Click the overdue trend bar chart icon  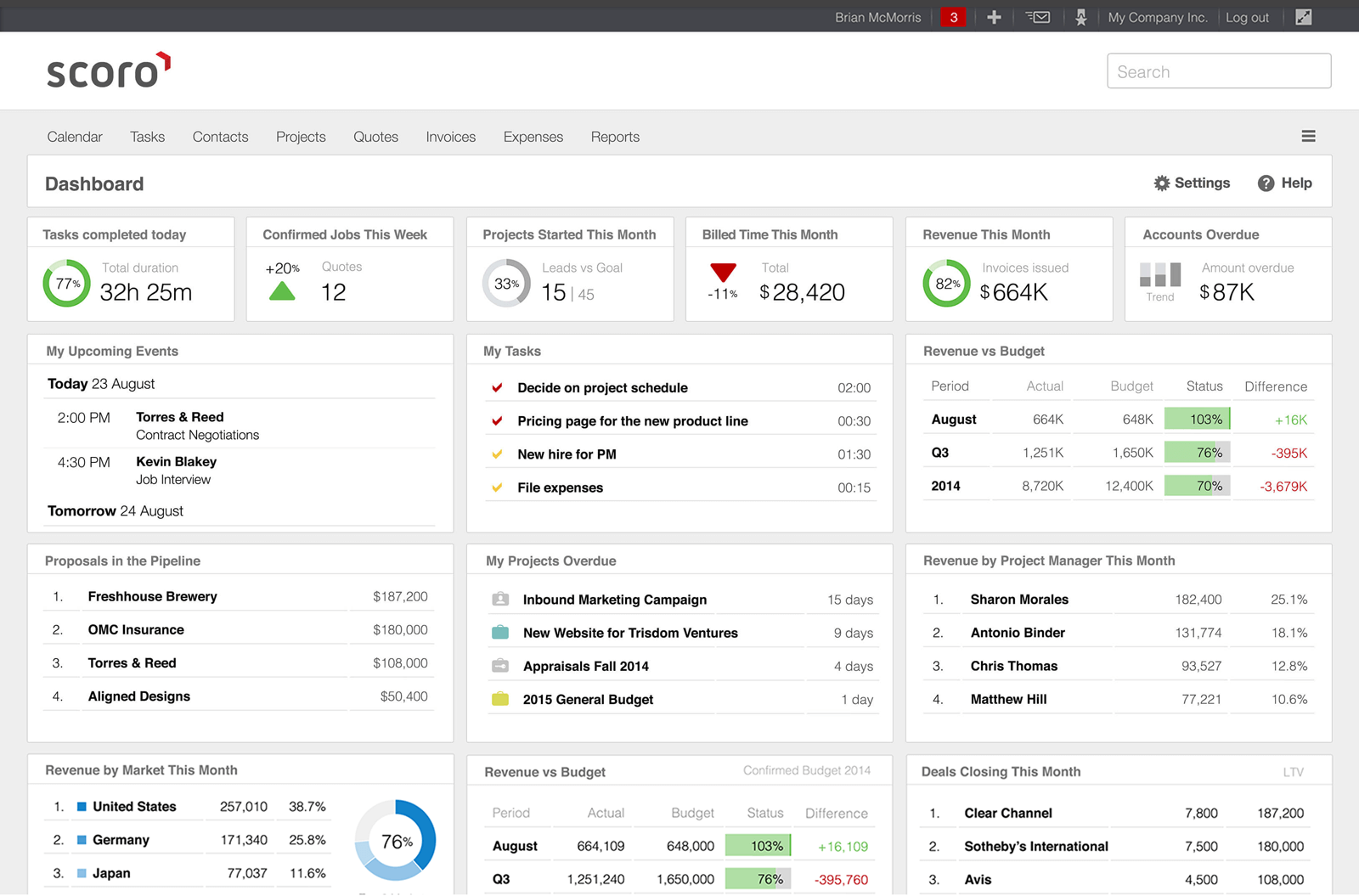tap(1160, 274)
